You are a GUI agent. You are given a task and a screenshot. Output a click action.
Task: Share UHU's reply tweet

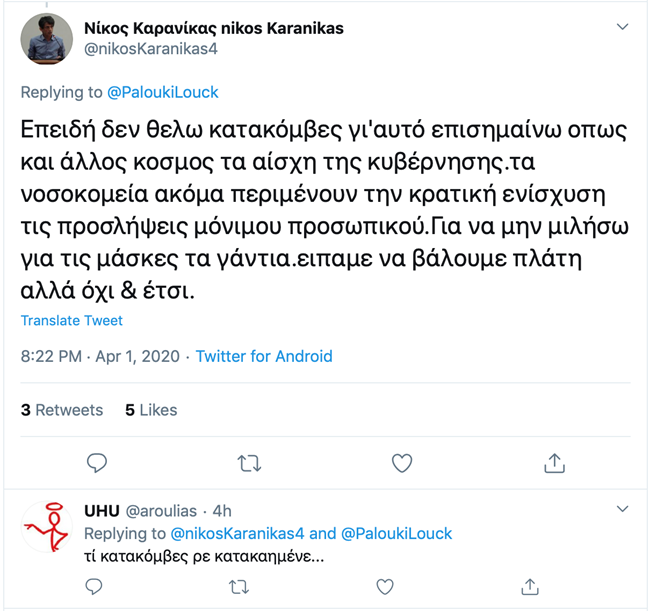coord(530,586)
